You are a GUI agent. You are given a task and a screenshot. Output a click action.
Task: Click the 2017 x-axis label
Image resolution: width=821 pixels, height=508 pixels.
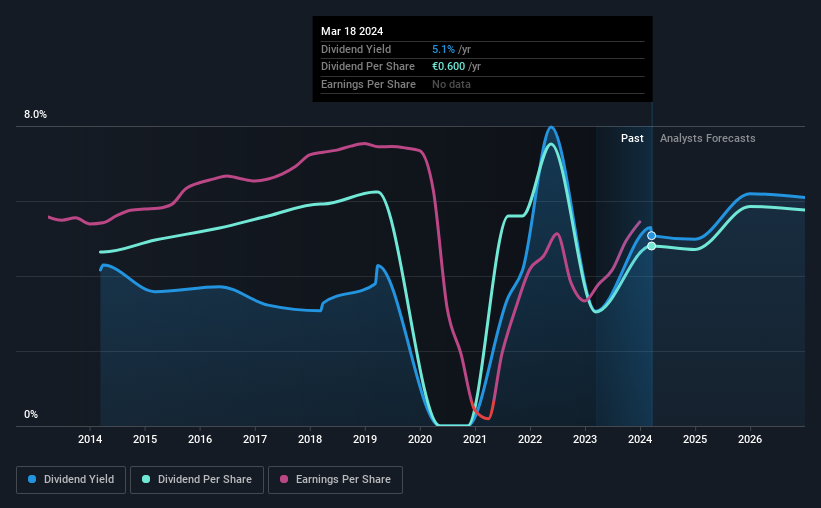point(255,439)
